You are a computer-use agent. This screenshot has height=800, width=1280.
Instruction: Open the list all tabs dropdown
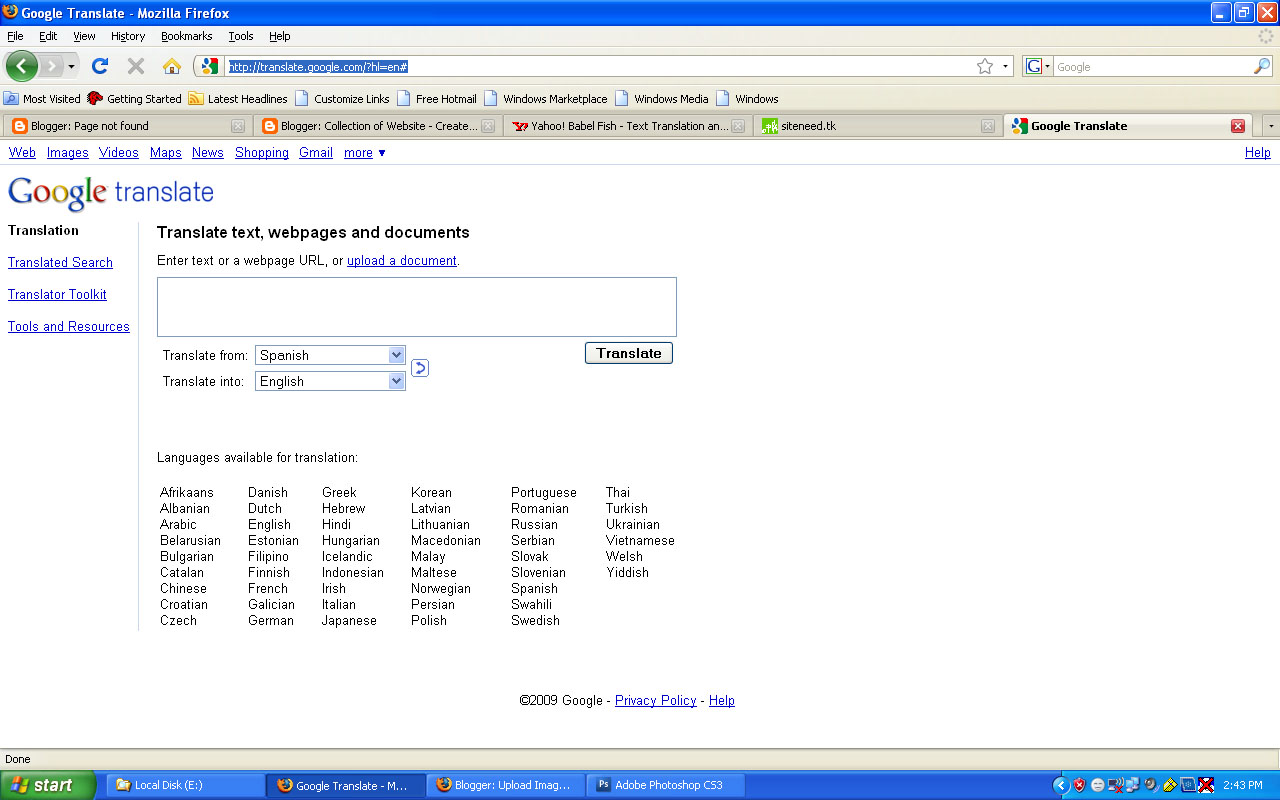point(1271,126)
